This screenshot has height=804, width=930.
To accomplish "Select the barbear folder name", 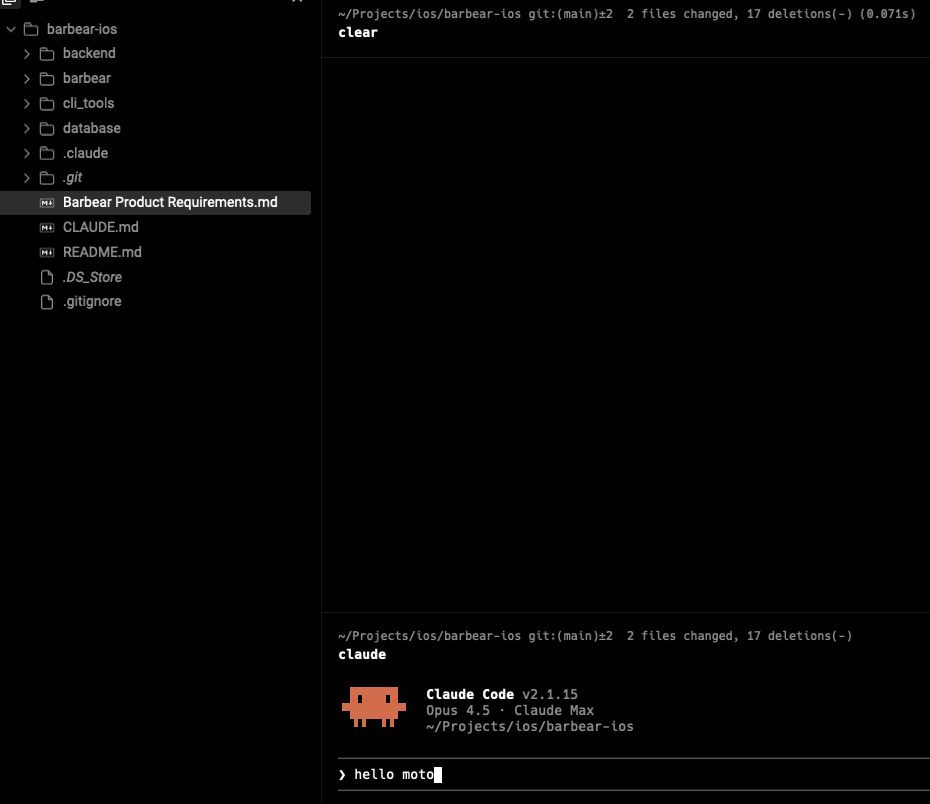I will tap(87, 78).
